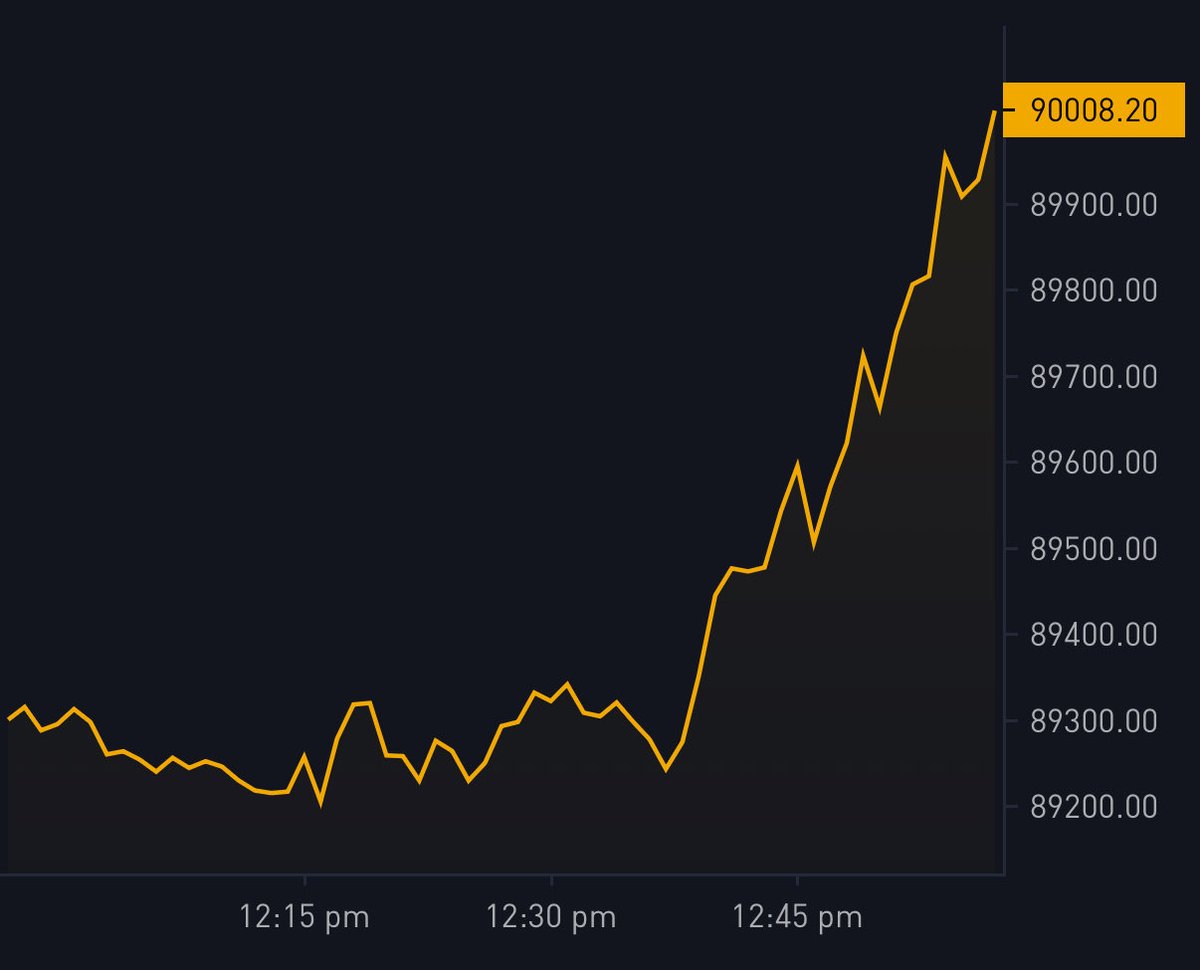
Task: Select the 89200.00 price axis label
Action: 1094,807
